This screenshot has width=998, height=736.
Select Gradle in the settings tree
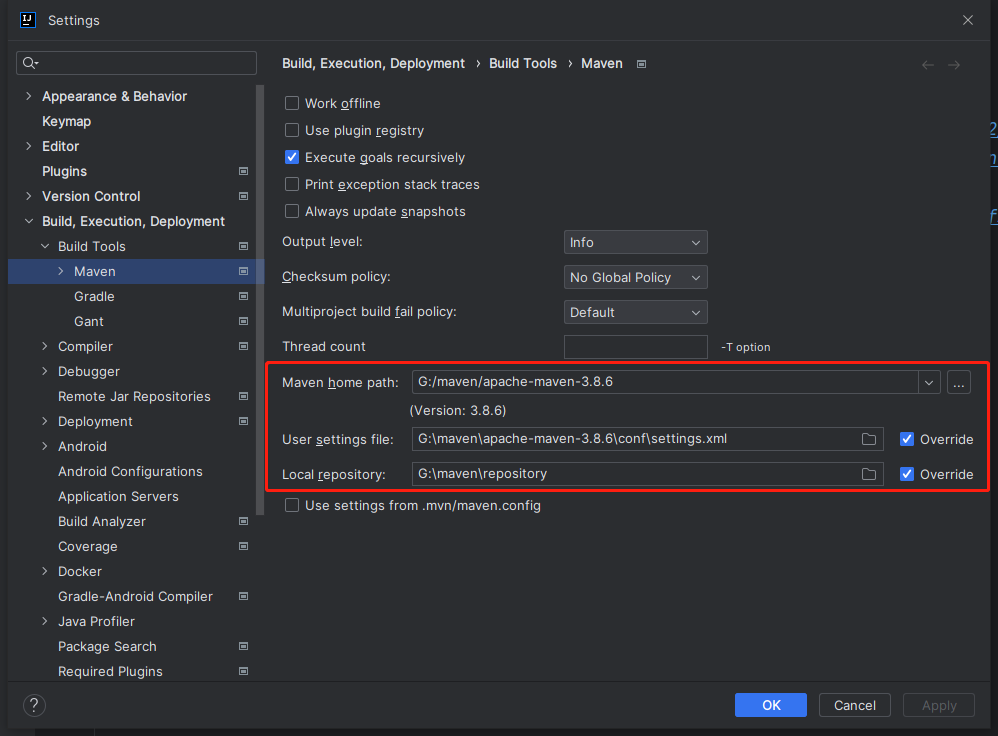pyautogui.click(x=94, y=297)
